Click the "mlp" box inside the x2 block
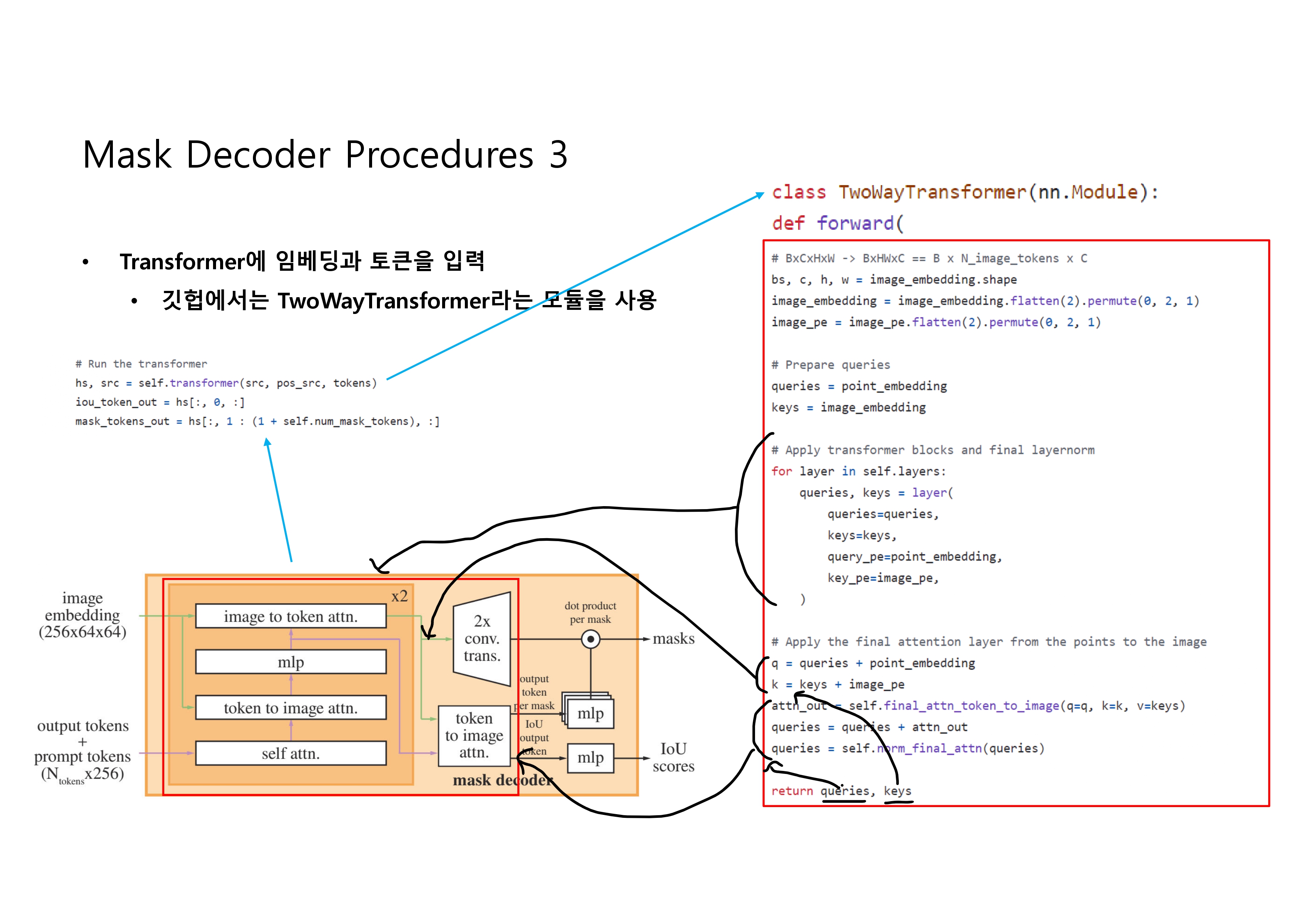Image resolution: width=1307 pixels, height=924 pixels. pyautogui.click(x=291, y=662)
